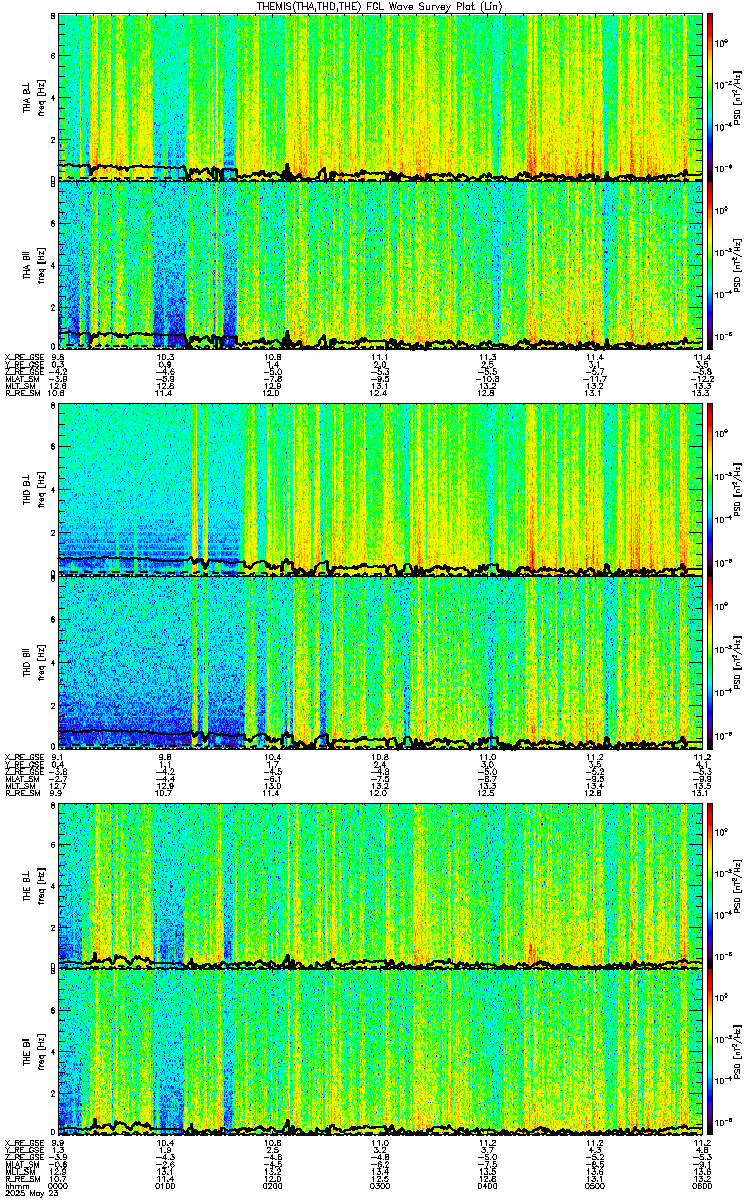Click the PSD color bar beside THD B-perpendicular panel
Screen dimensions: 750x1200
pos(710,490)
